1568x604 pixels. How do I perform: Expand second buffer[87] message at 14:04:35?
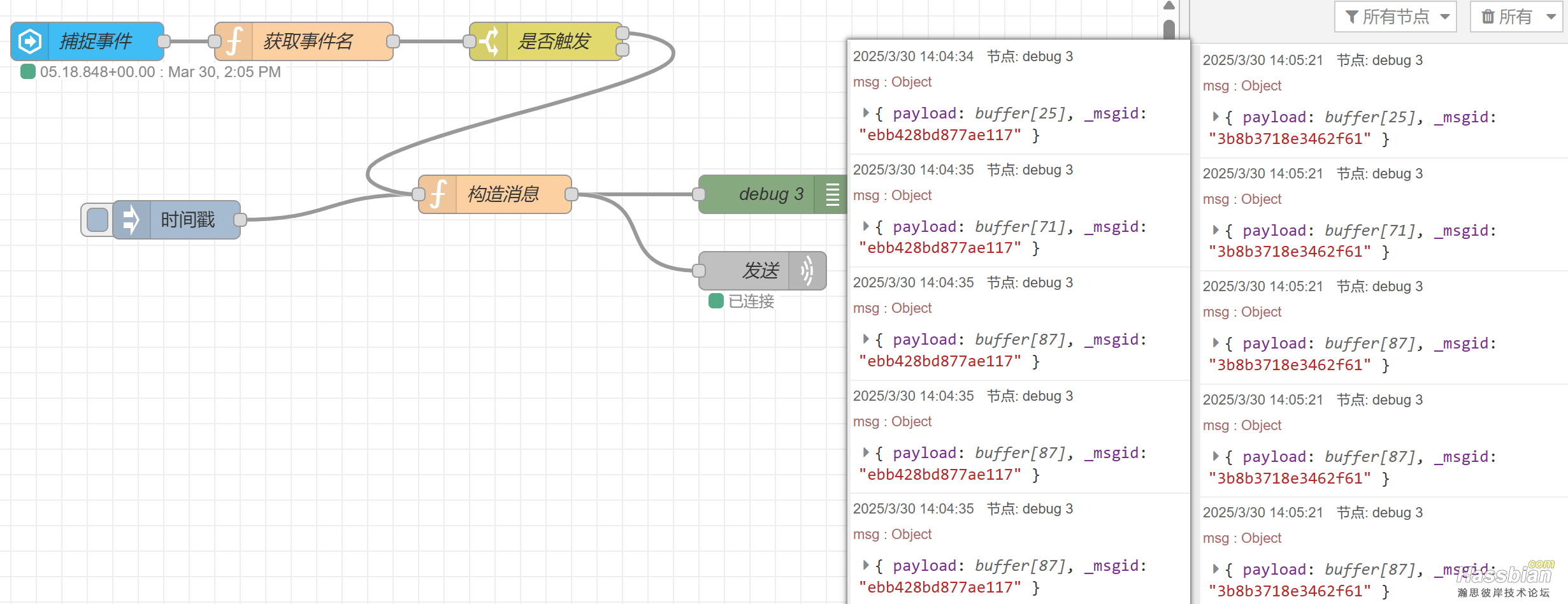(x=866, y=452)
